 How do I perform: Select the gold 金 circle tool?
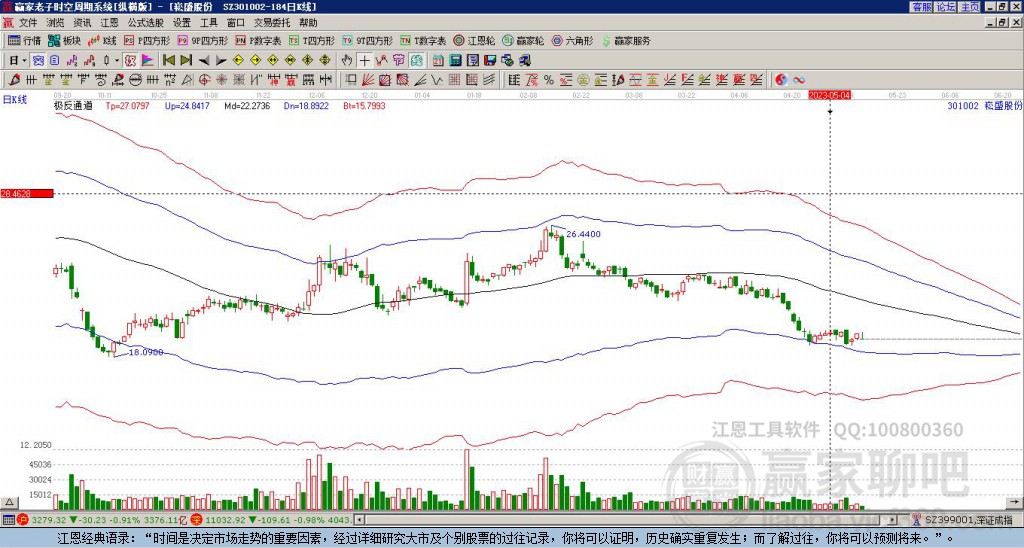coord(584,80)
